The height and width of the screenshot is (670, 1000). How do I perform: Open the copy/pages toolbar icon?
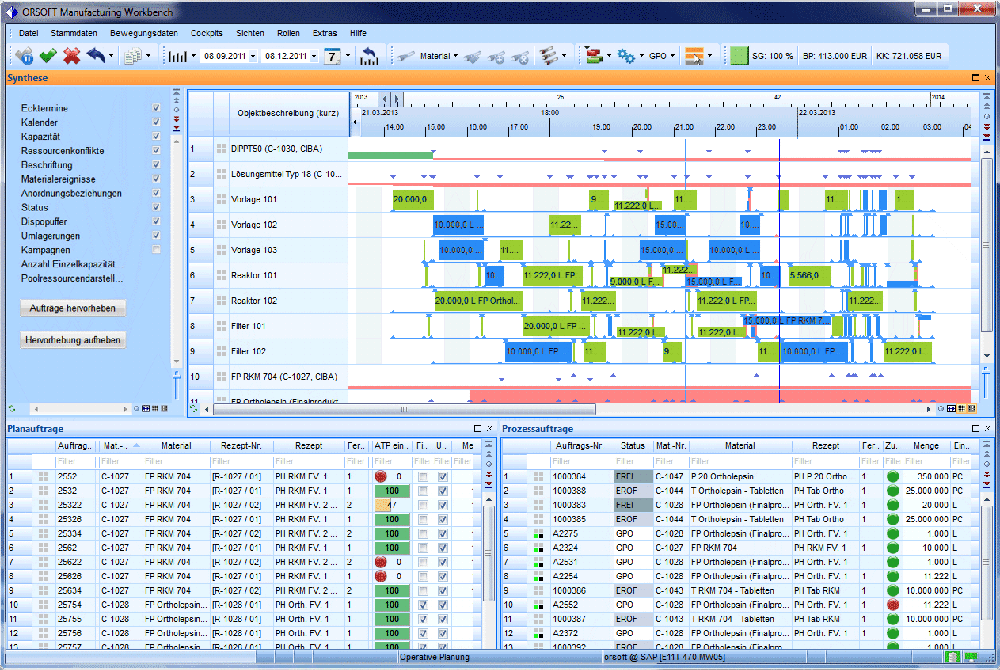coord(134,56)
